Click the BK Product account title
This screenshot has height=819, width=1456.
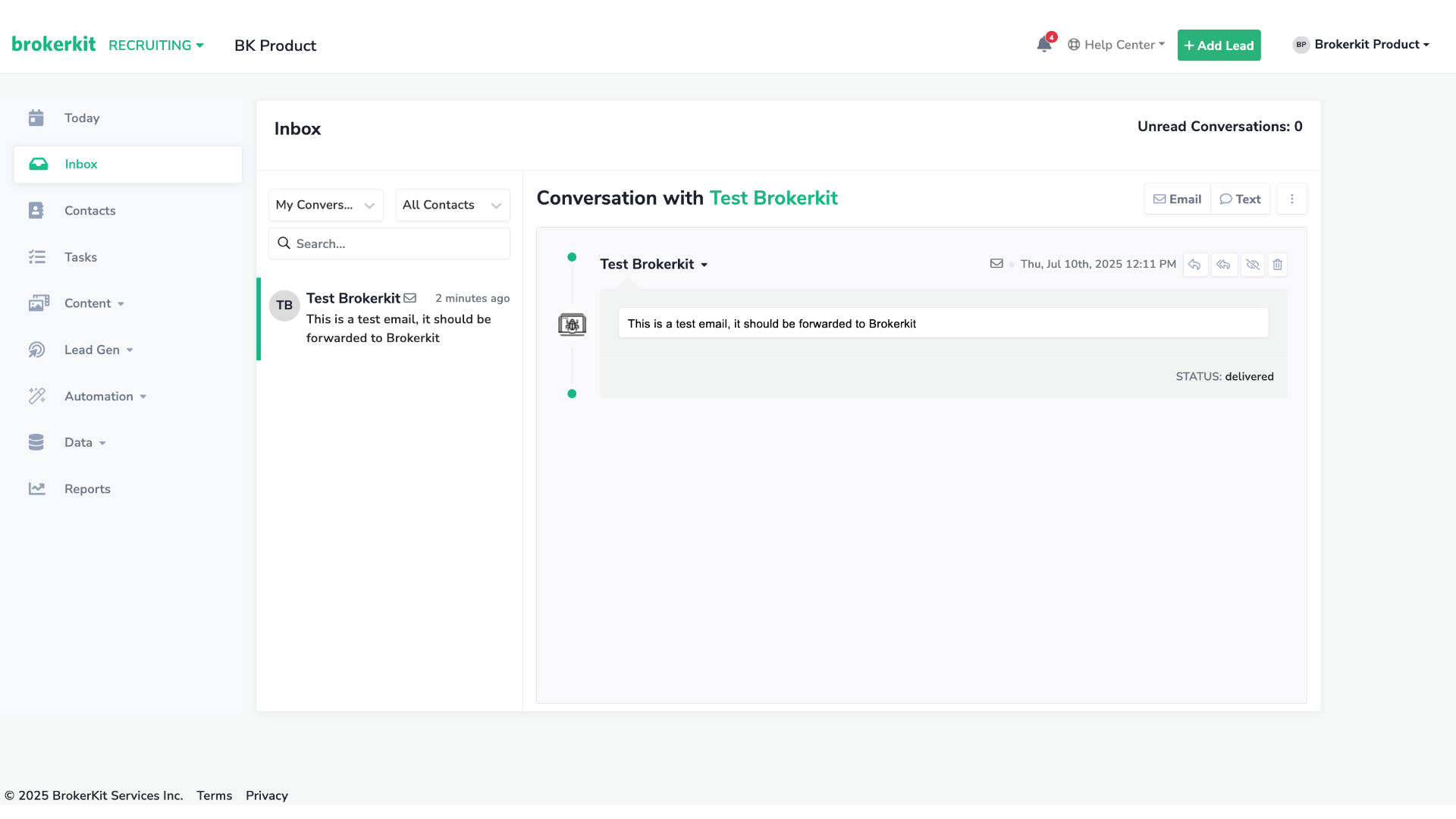(x=275, y=45)
